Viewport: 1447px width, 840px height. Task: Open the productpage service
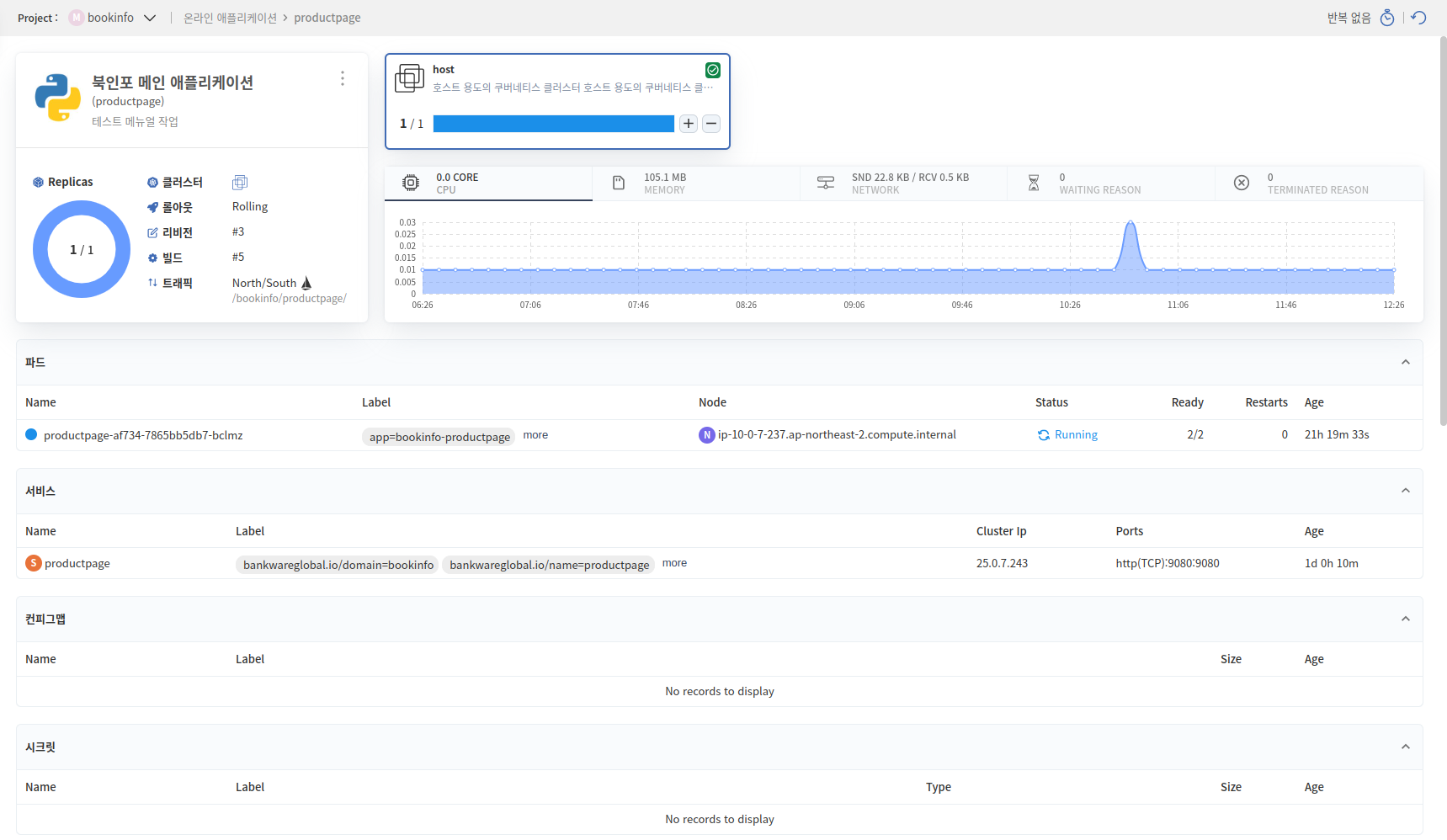click(x=77, y=563)
